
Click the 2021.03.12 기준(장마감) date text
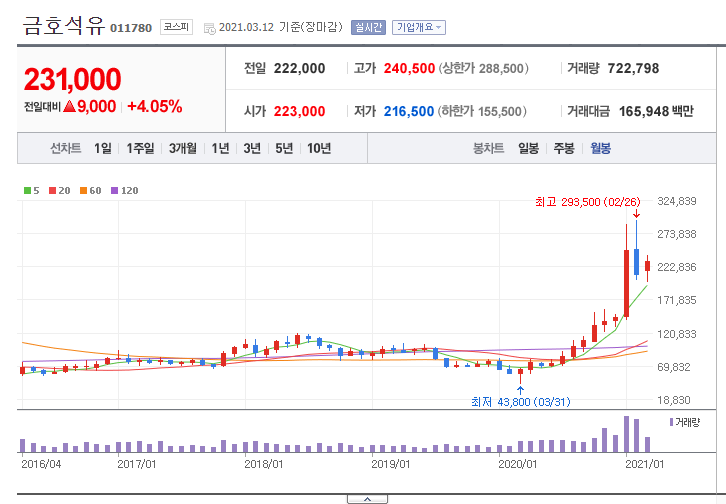(281, 27)
